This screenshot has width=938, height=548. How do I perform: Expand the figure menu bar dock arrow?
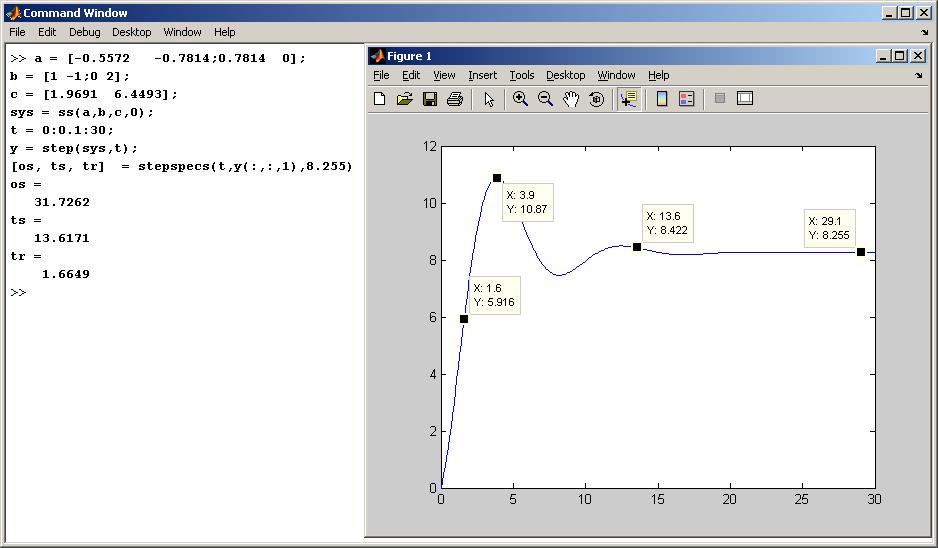point(918,75)
